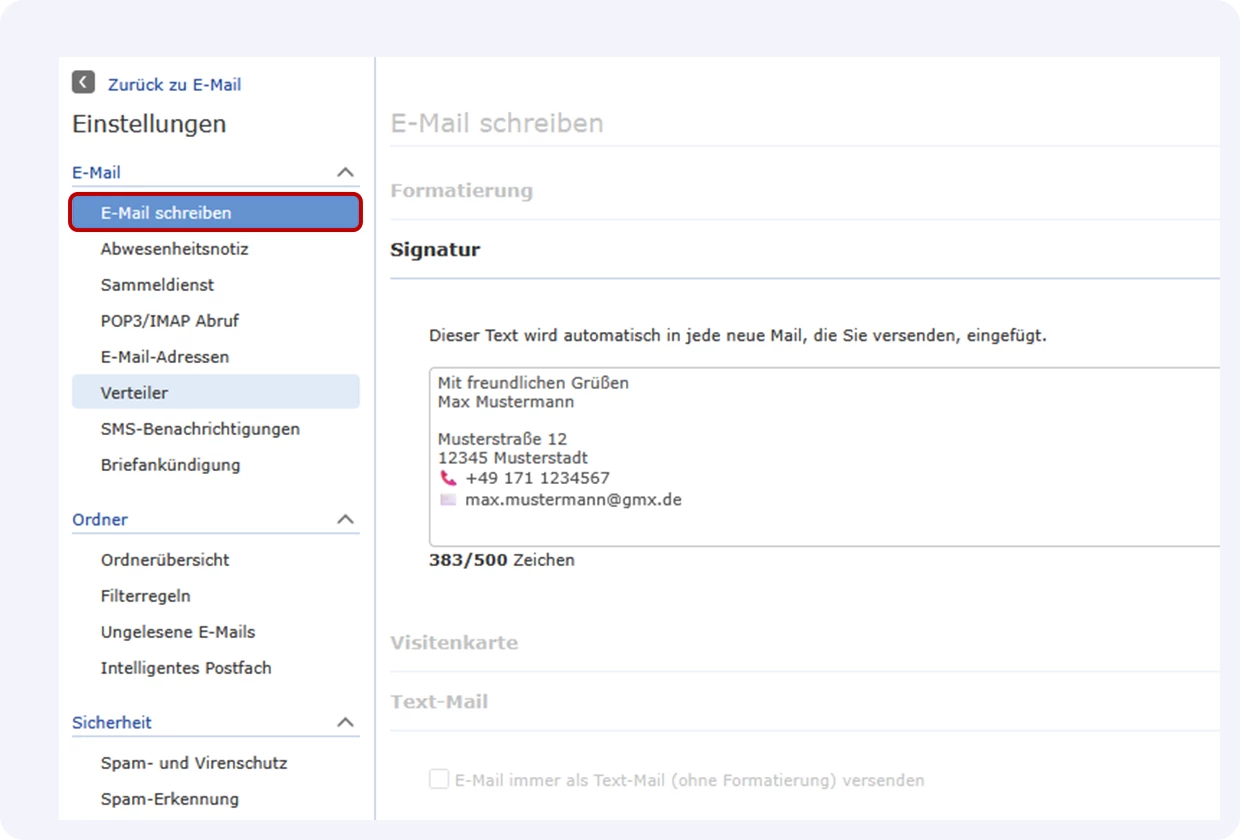1240x840 pixels.
Task: Select Abwesenheitsnotiz in the sidebar
Action: coord(165,248)
